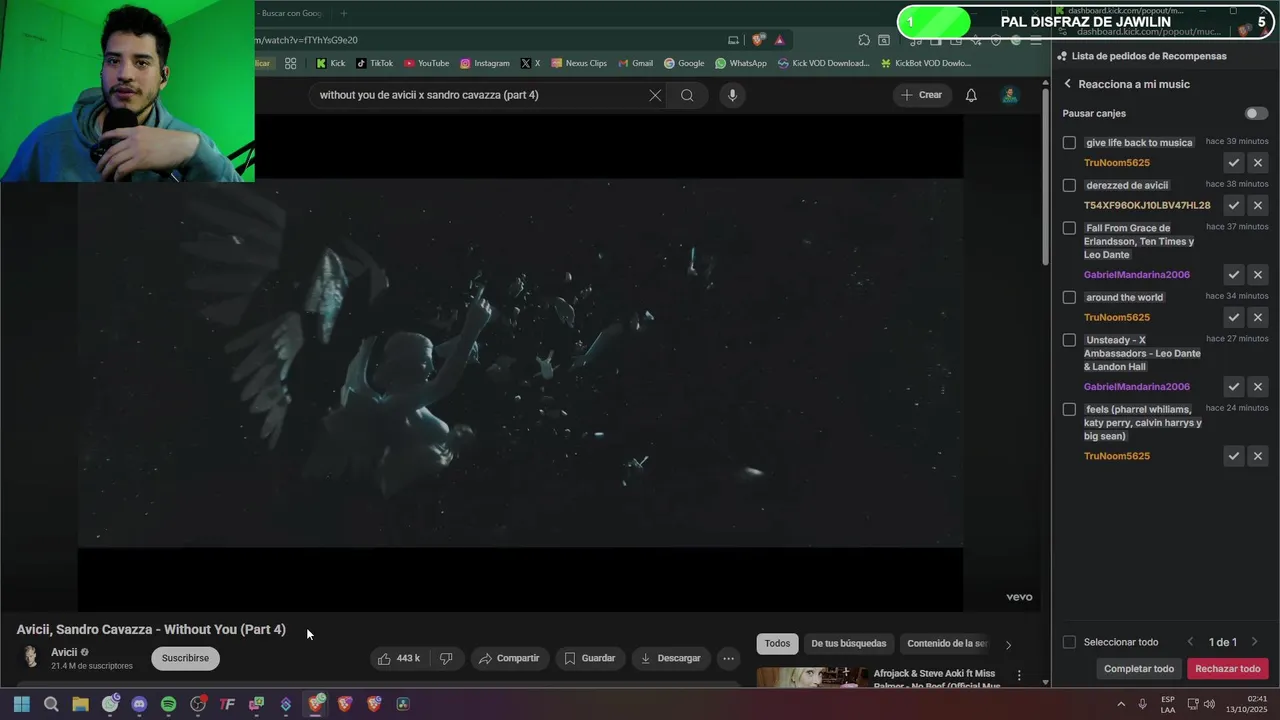1280x720 pixels.
Task: Show more filter chips with right arrow
Action: [1008, 645]
